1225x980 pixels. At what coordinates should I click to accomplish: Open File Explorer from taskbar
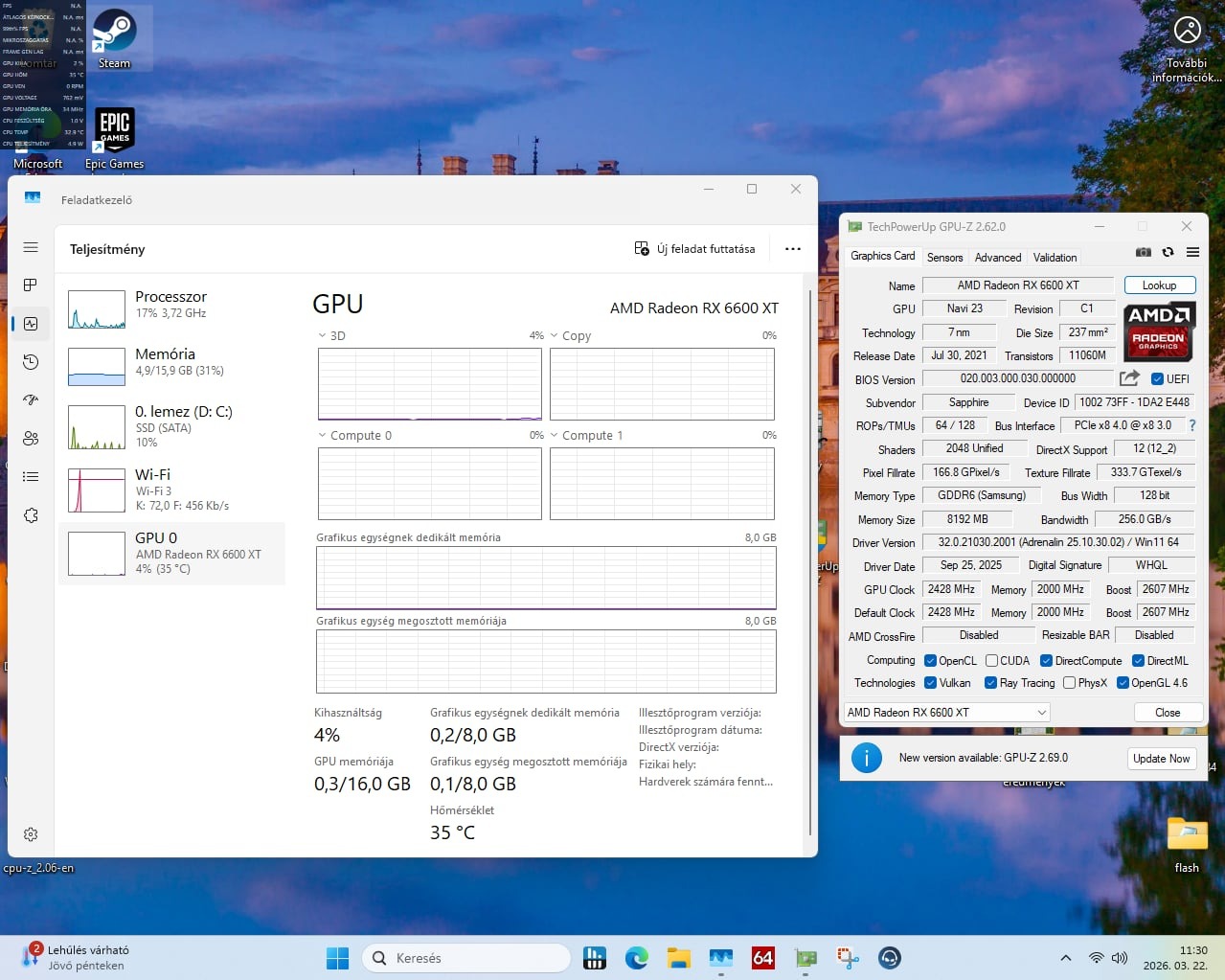[x=679, y=958]
